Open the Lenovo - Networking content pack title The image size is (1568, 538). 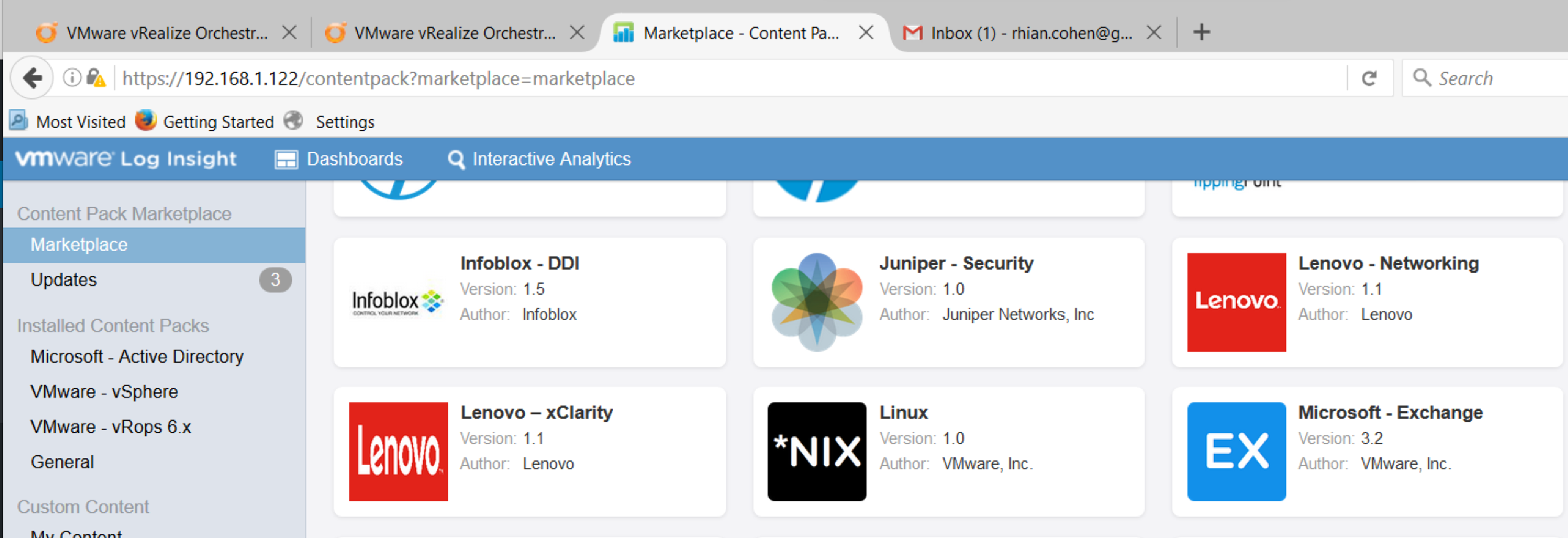(x=1388, y=264)
